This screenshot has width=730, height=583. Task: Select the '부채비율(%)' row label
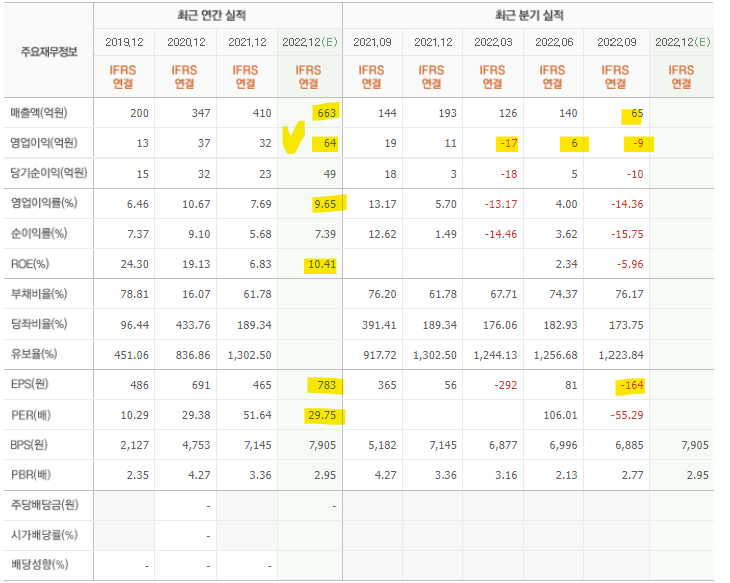click(39, 294)
